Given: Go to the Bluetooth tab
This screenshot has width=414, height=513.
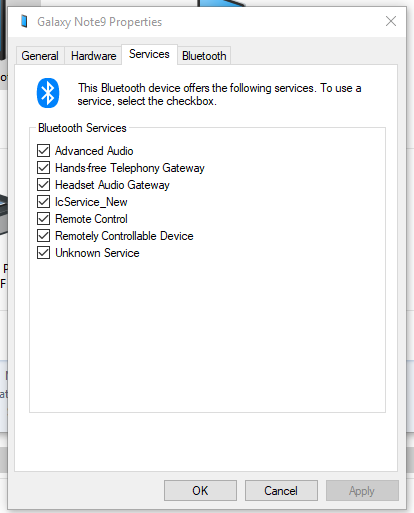Looking at the screenshot, I should 204,56.
